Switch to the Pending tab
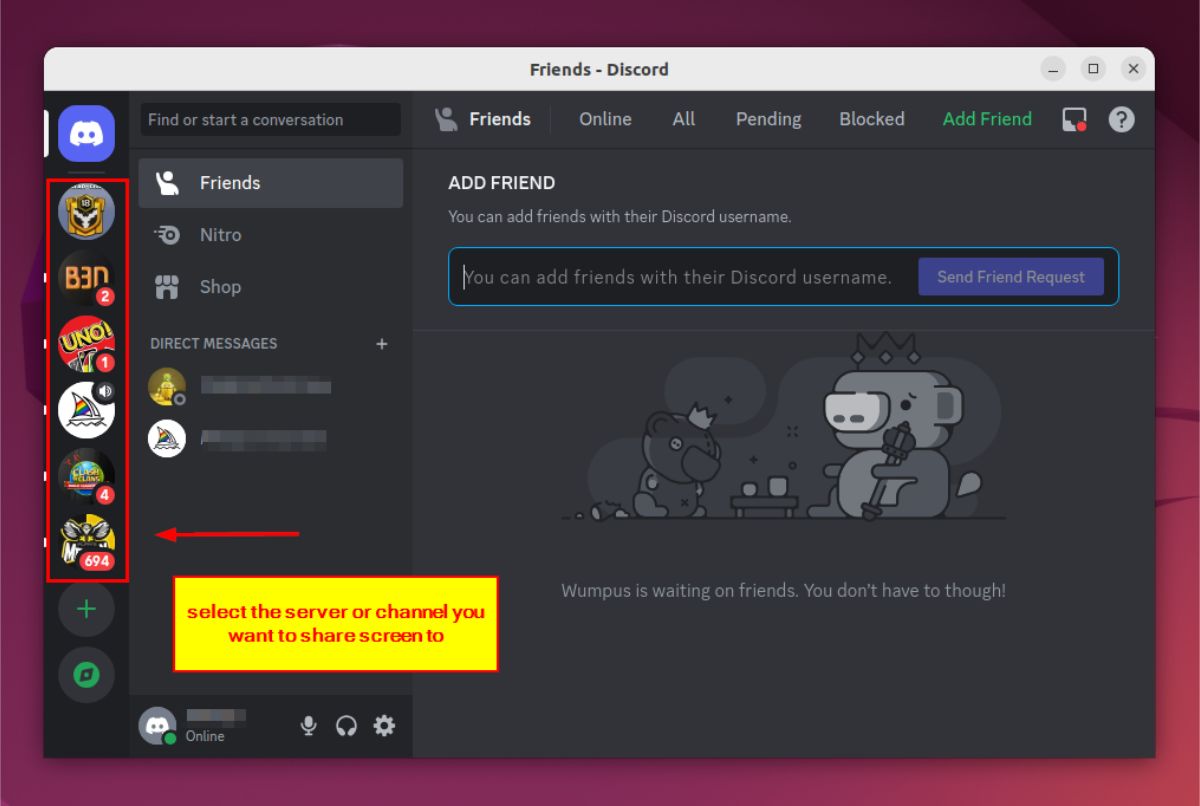The height and width of the screenshot is (806, 1200). [767, 119]
